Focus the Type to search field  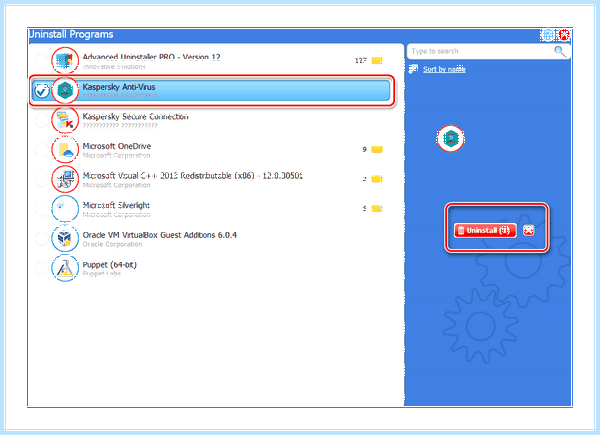click(x=488, y=51)
